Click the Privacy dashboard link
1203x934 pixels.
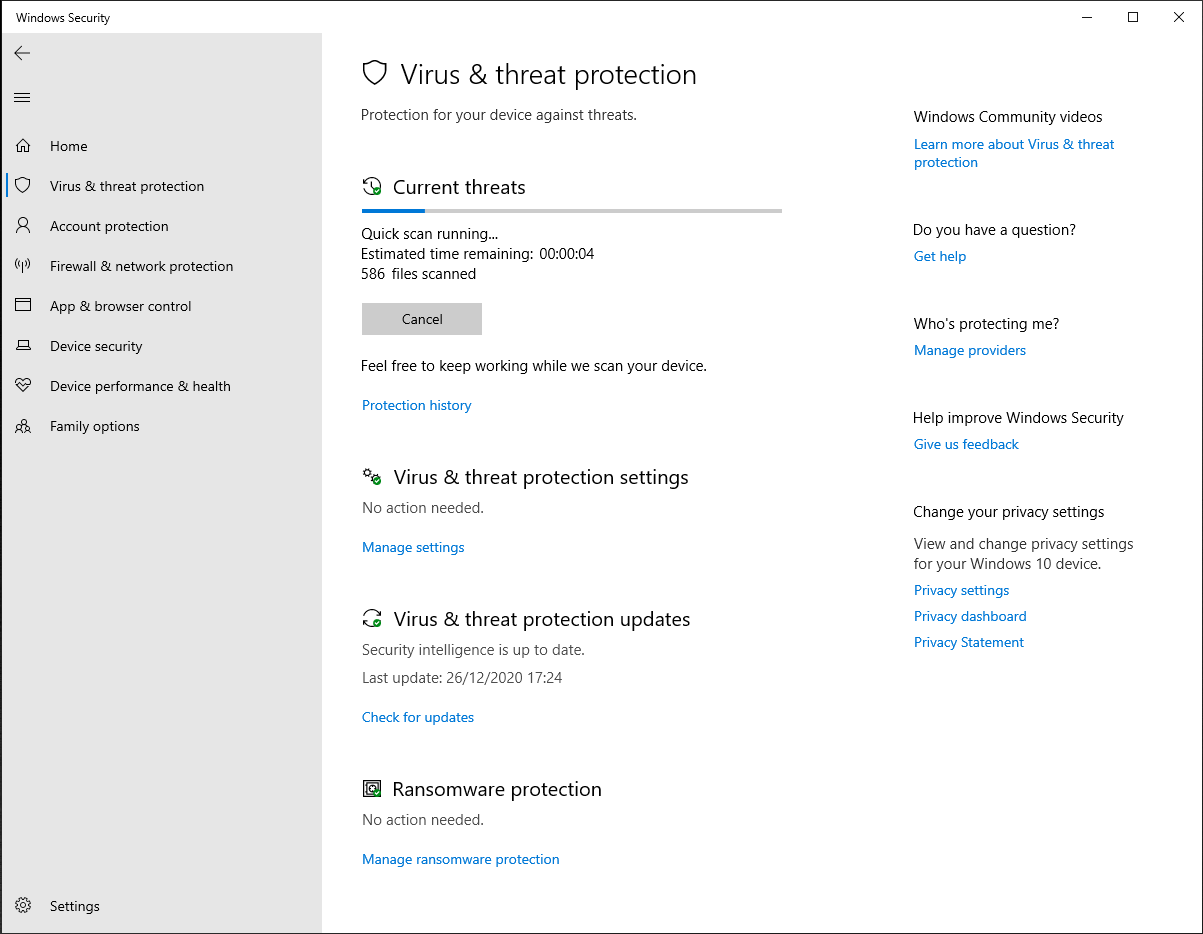(969, 616)
